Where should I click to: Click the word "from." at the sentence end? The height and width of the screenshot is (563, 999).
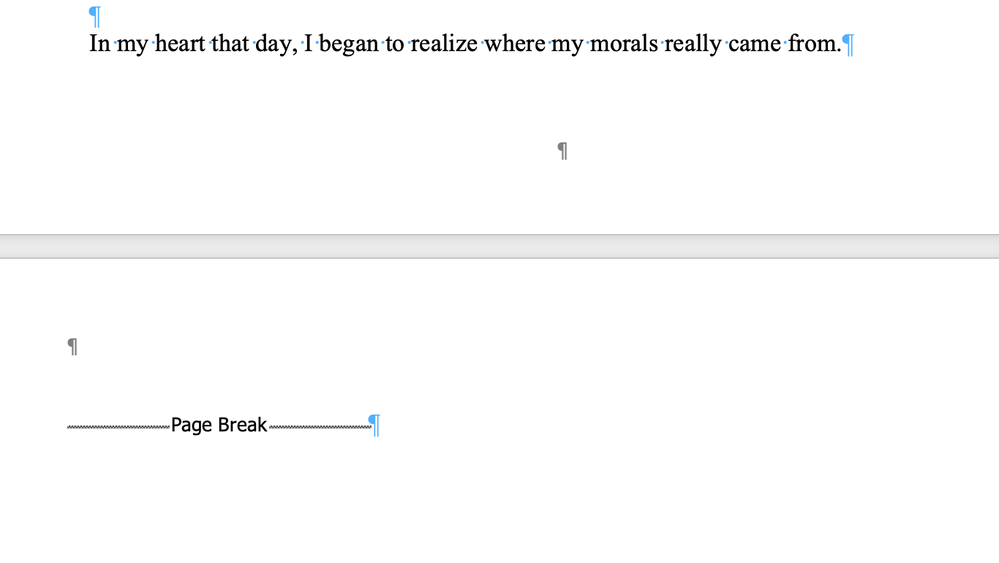(815, 43)
